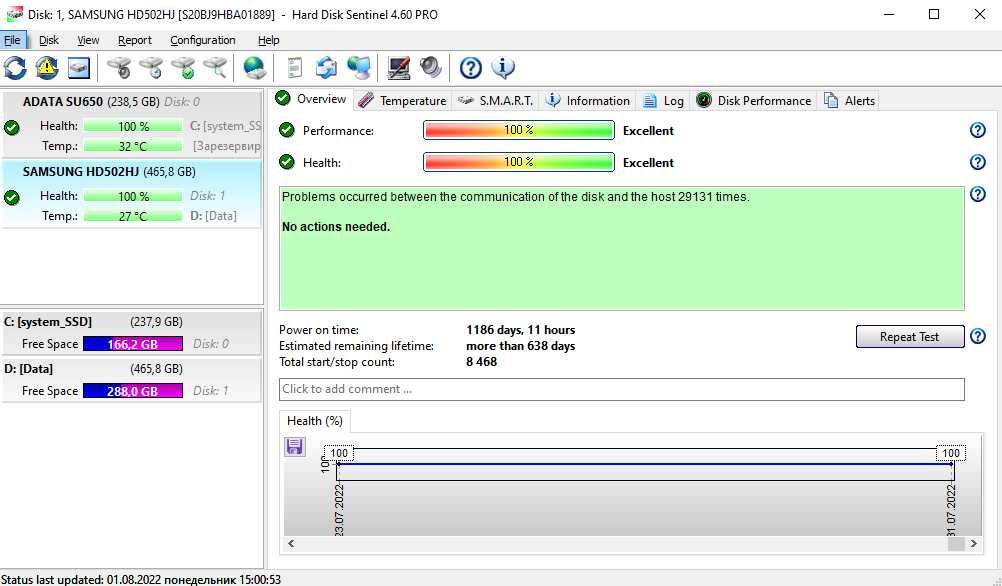This screenshot has height=586, width=1002.
Task: Click the Repeat Test button
Action: point(909,337)
